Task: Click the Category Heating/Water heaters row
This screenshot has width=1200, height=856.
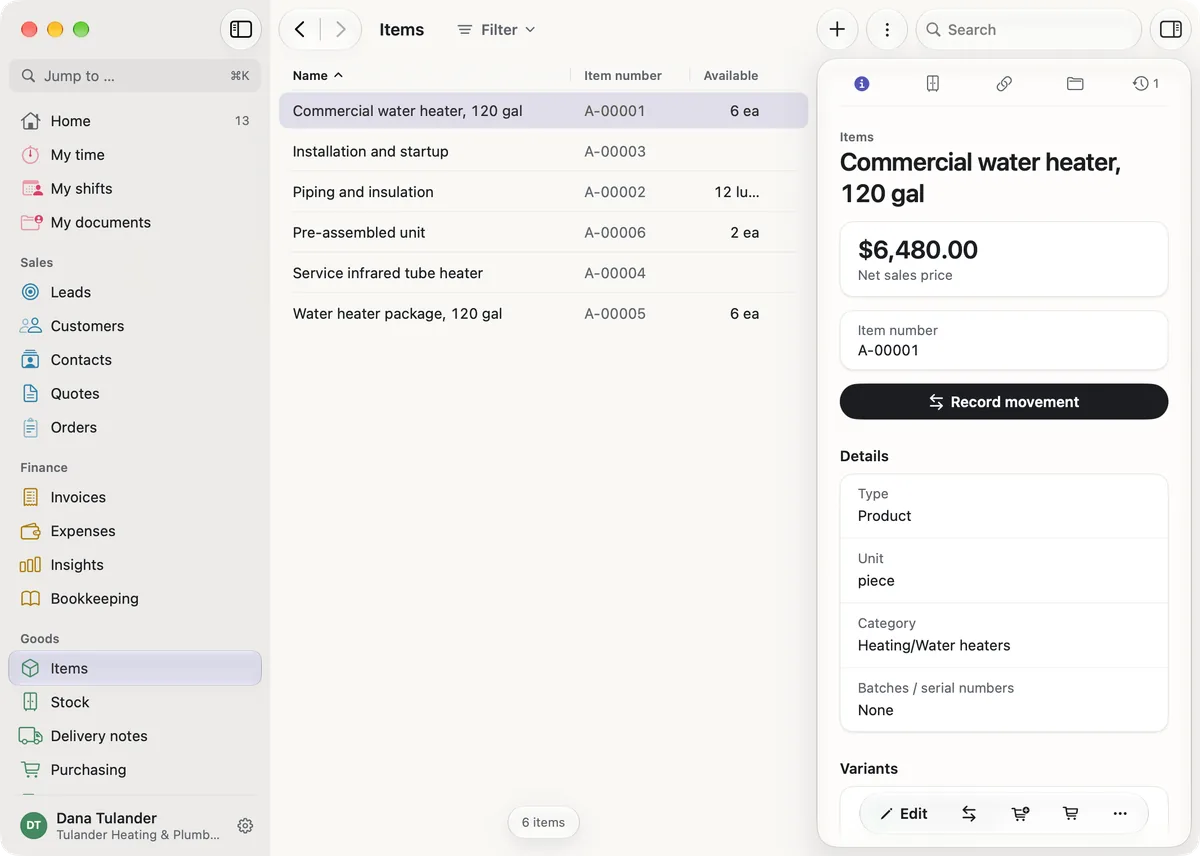Action: [x=1004, y=635]
